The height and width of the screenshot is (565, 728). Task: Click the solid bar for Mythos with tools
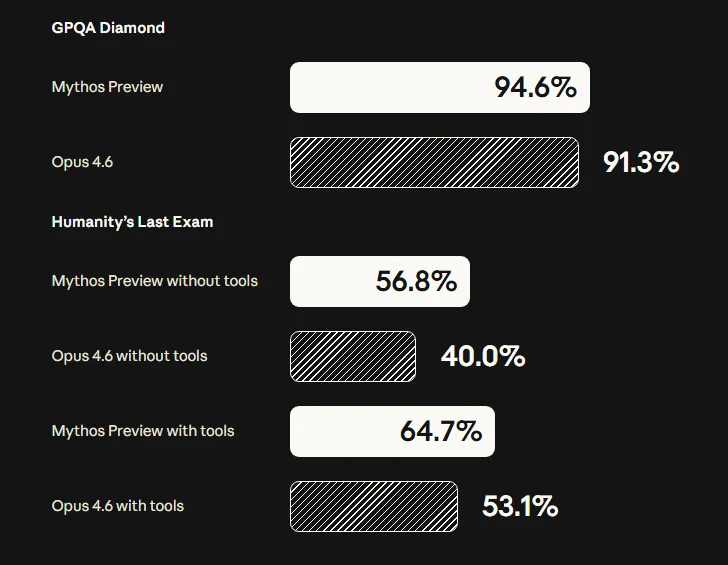coord(342,432)
